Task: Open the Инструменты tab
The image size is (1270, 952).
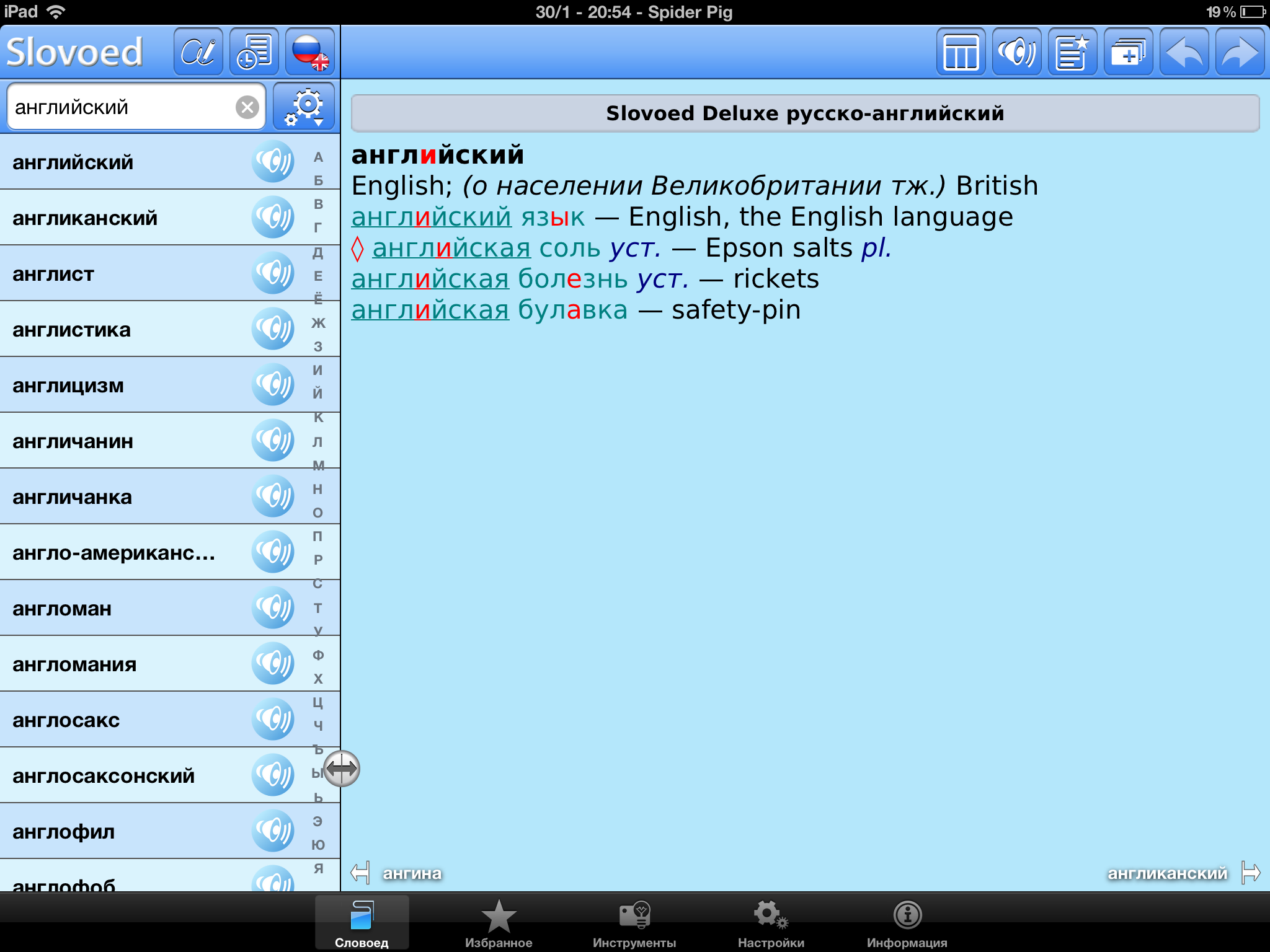Action: (x=634, y=923)
